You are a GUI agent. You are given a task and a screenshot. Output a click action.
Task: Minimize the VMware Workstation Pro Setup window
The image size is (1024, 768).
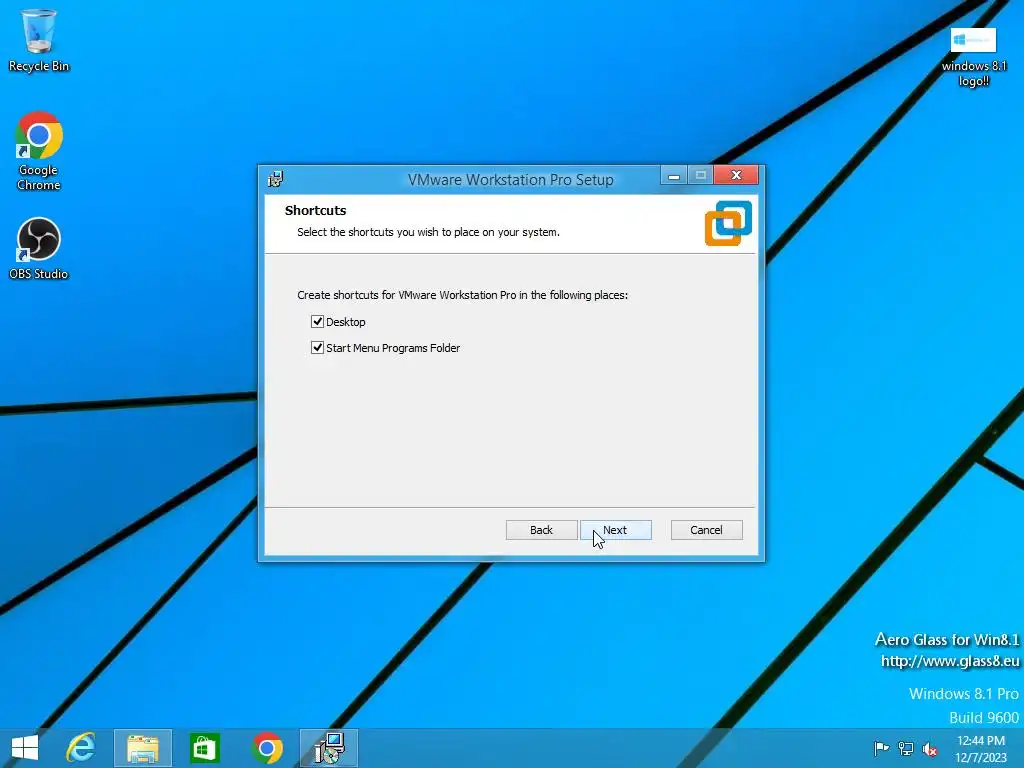(x=674, y=175)
